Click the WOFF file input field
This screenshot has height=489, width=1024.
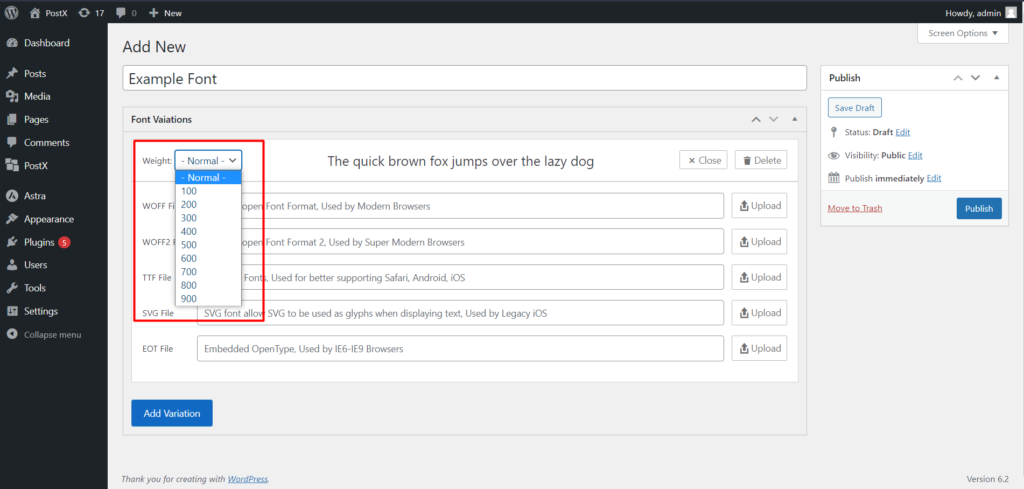tap(460, 206)
